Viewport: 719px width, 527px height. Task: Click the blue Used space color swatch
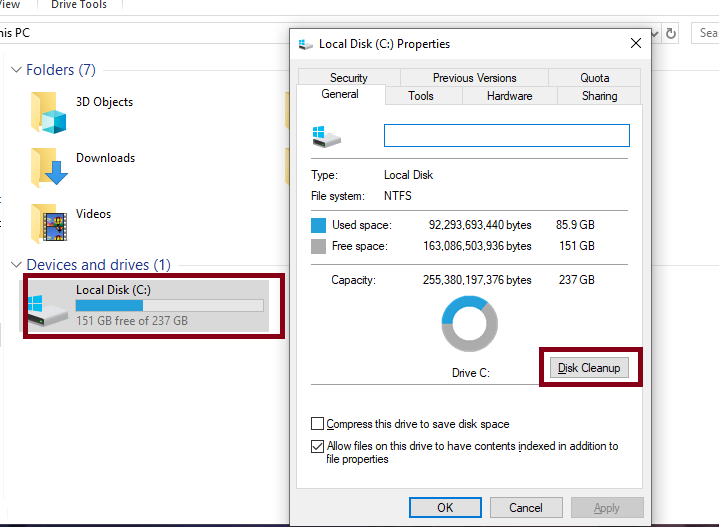318,225
